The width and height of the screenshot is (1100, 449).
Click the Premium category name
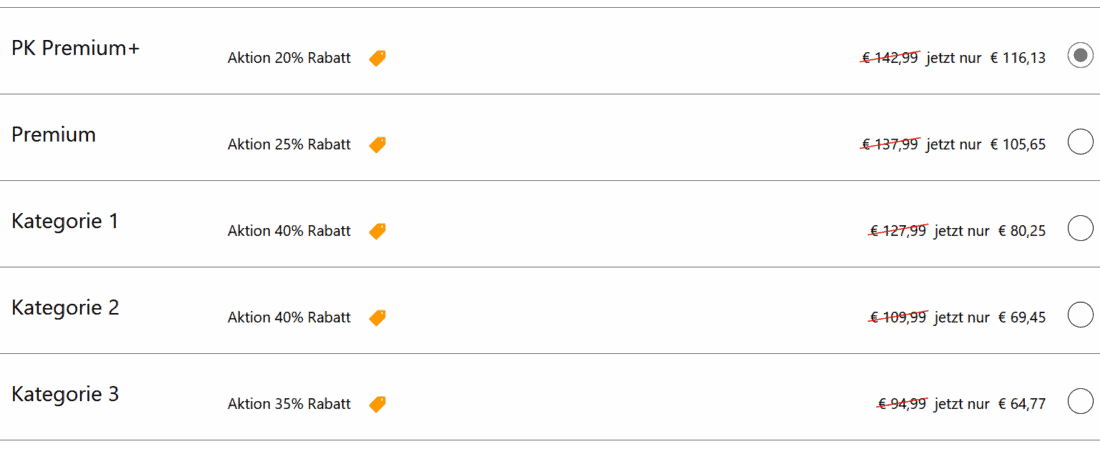coord(54,135)
